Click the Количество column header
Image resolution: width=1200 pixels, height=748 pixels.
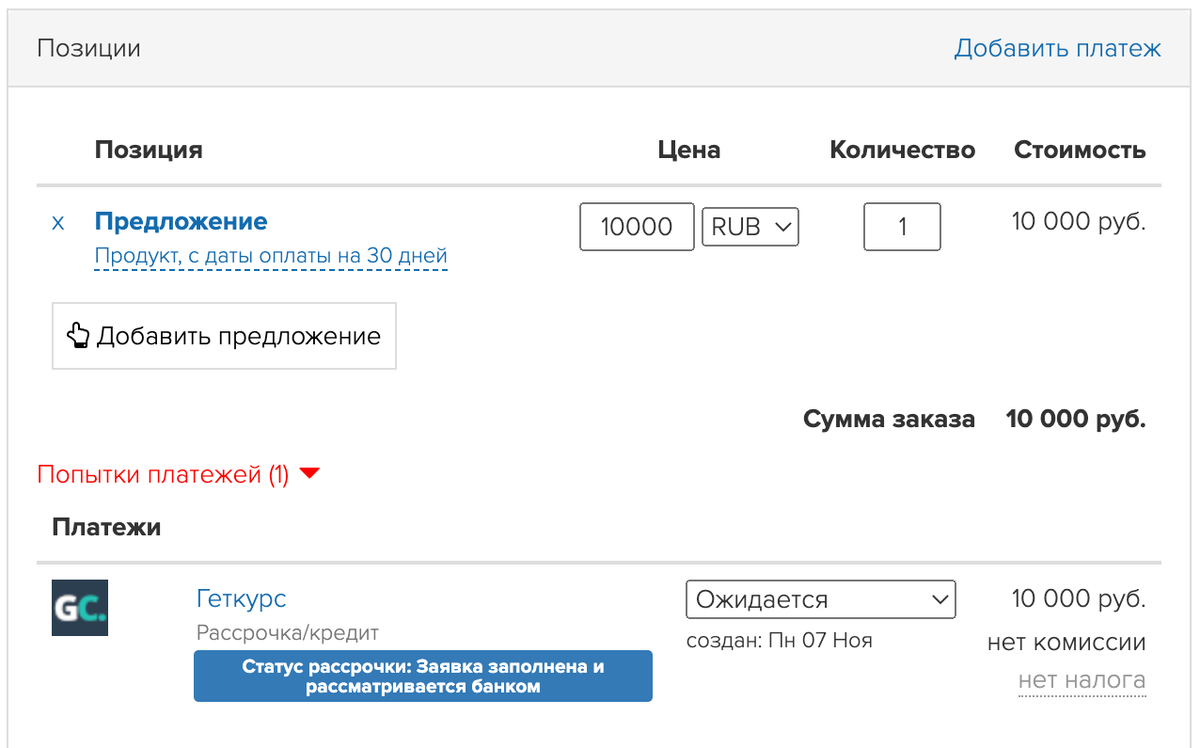903,150
